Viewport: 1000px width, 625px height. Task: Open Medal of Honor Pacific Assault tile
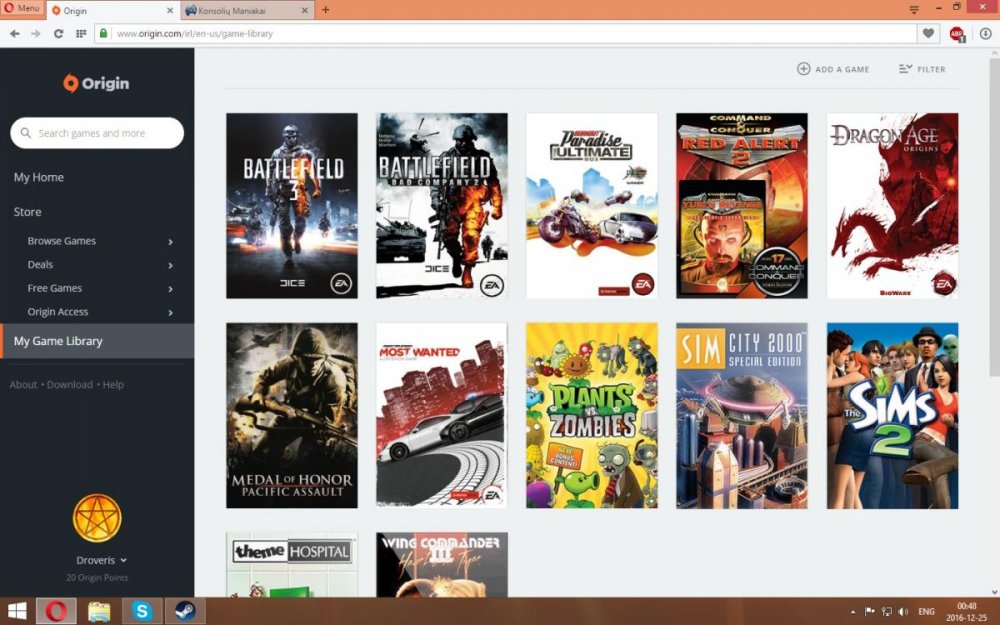point(292,415)
